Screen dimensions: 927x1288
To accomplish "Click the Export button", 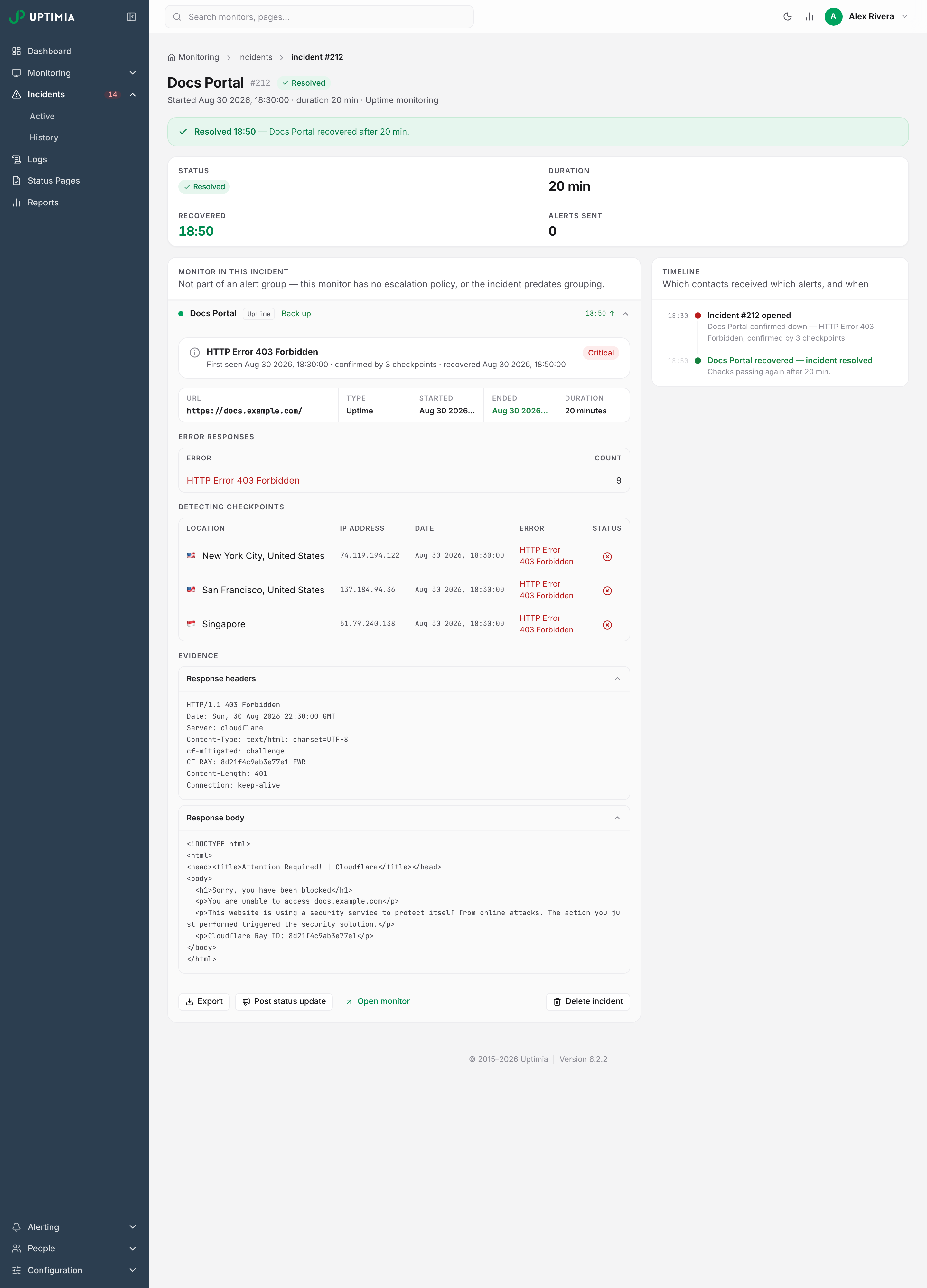I will [204, 1002].
